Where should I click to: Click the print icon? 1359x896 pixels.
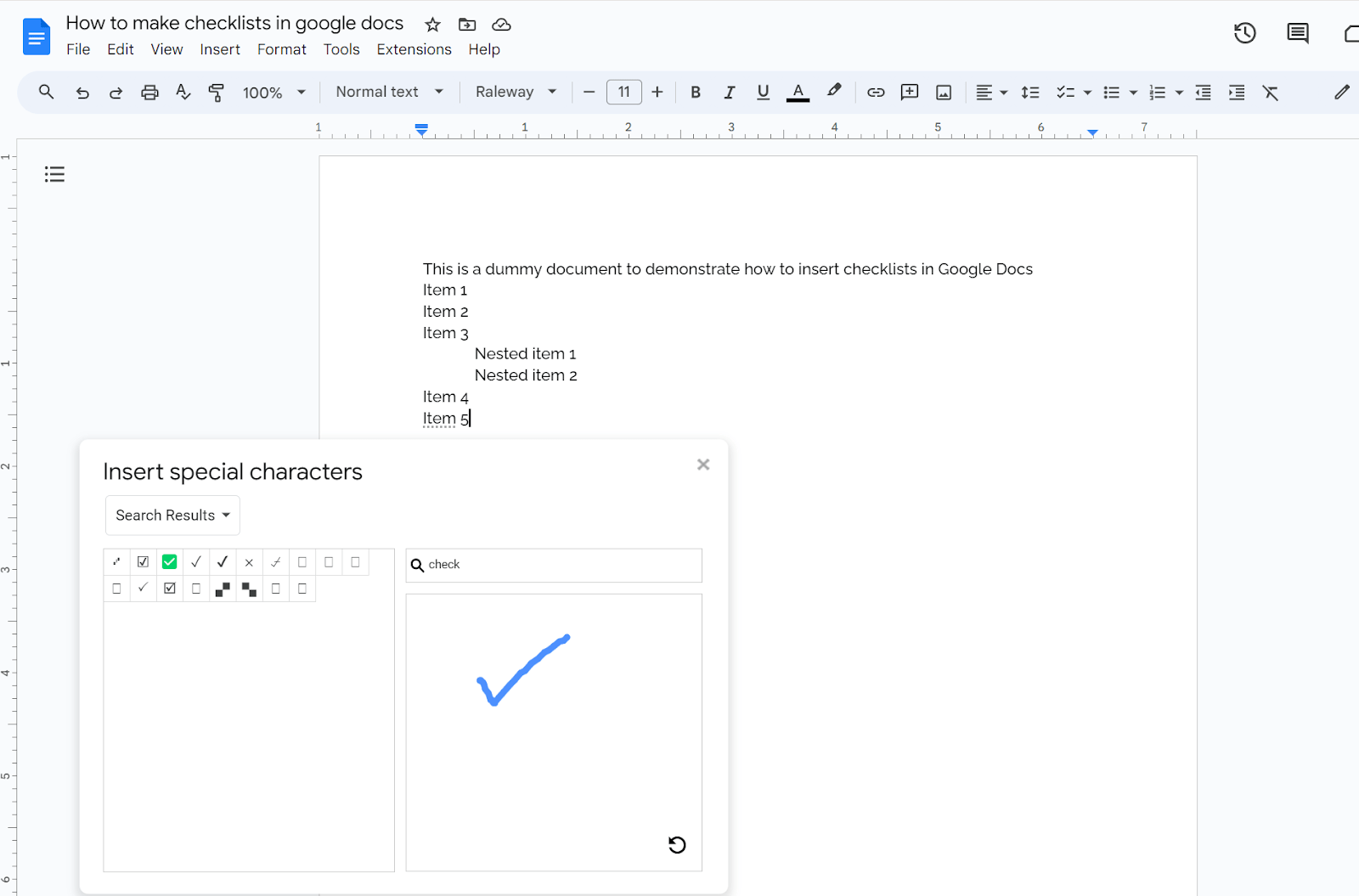(x=149, y=92)
